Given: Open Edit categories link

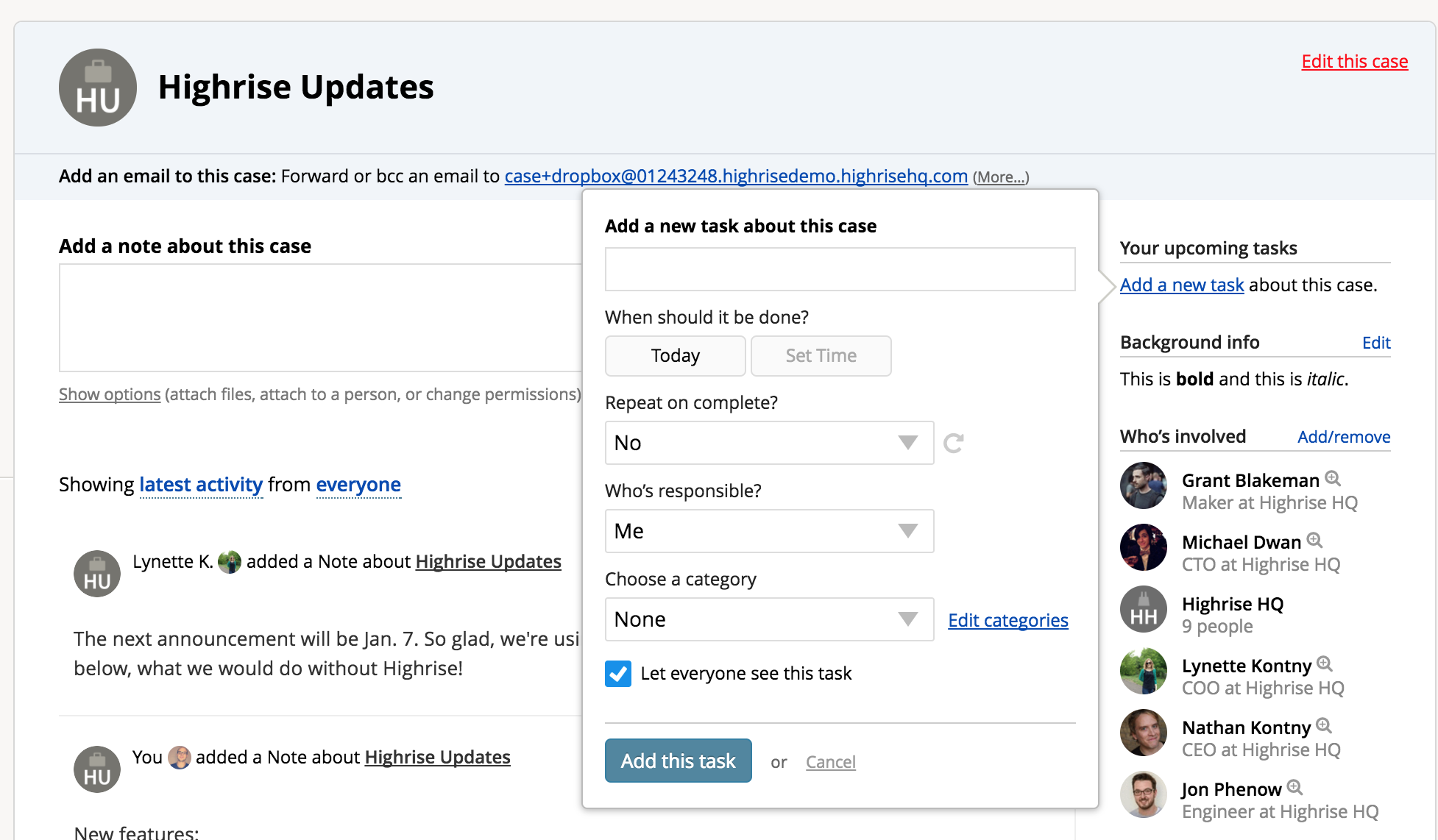Looking at the screenshot, I should coord(1007,620).
